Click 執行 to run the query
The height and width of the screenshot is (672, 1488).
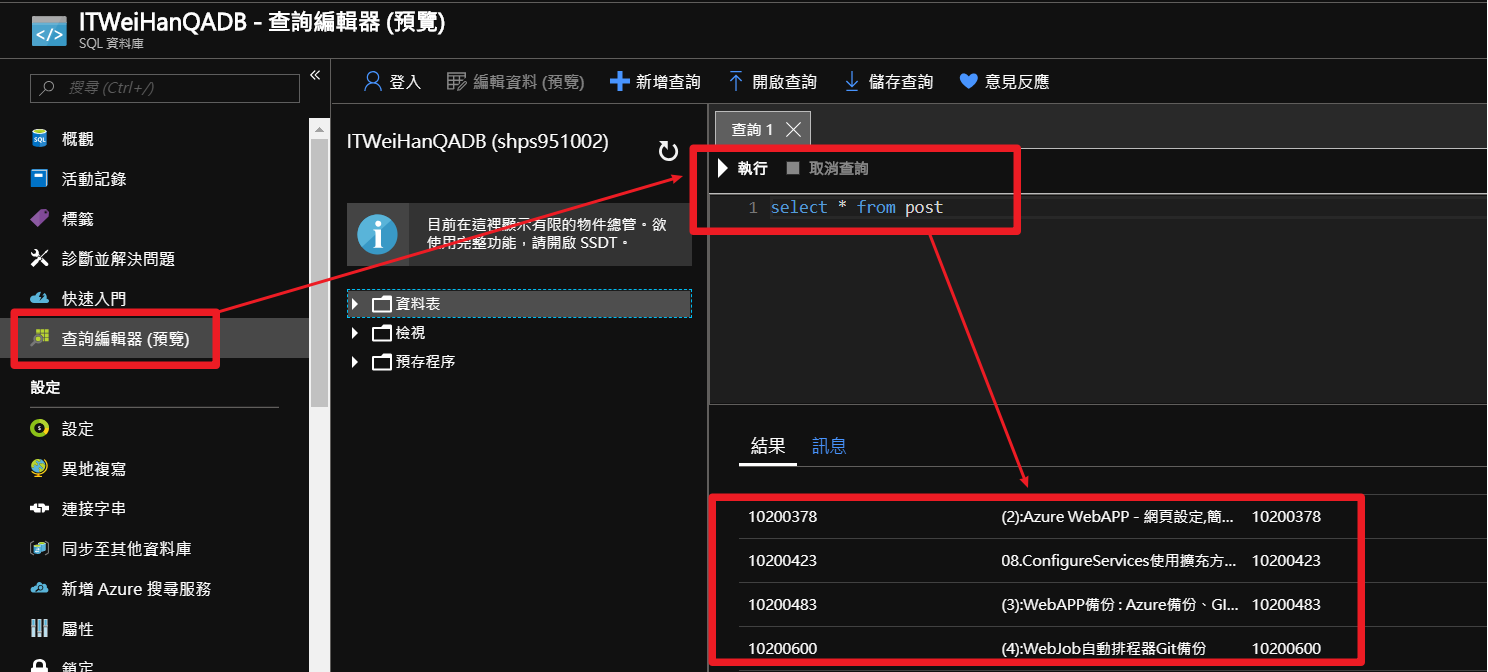743,169
